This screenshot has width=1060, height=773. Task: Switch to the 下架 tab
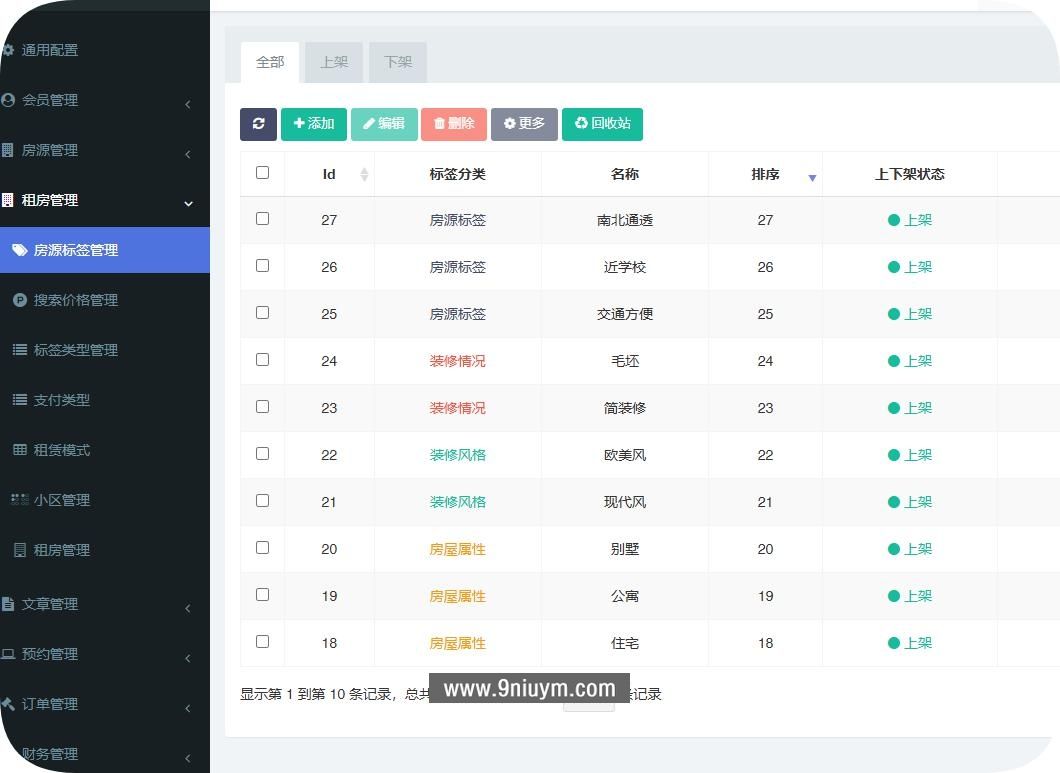click(397, 62)
